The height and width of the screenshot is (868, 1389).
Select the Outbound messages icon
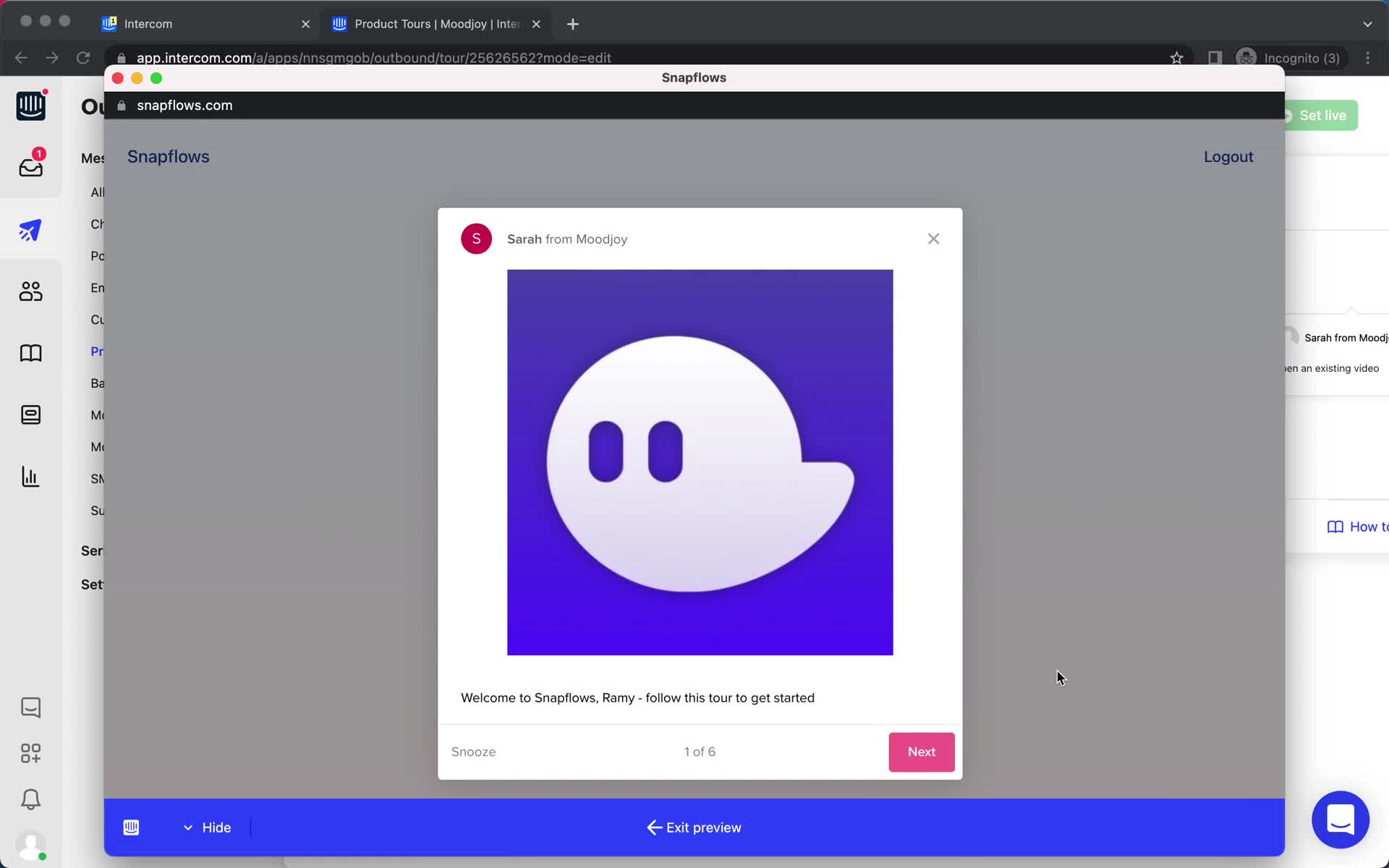click(29, 229)
